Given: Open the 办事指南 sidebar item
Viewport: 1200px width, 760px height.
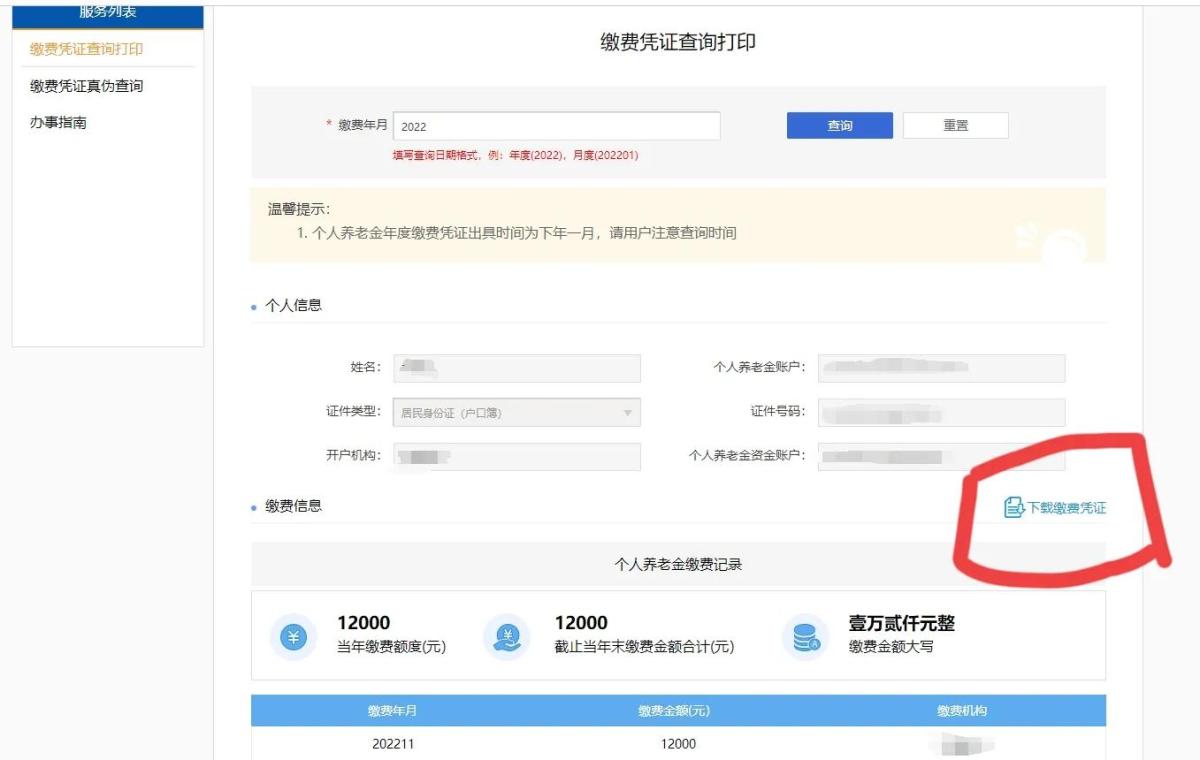Looking at the screenshot, I should click(x=58, y=123).
